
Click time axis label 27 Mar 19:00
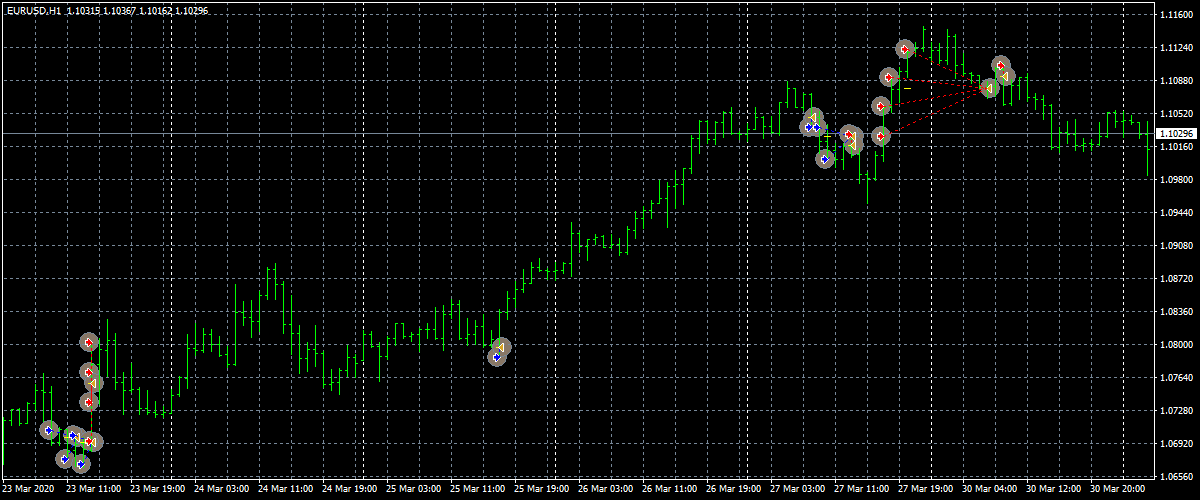click(926, 490)
